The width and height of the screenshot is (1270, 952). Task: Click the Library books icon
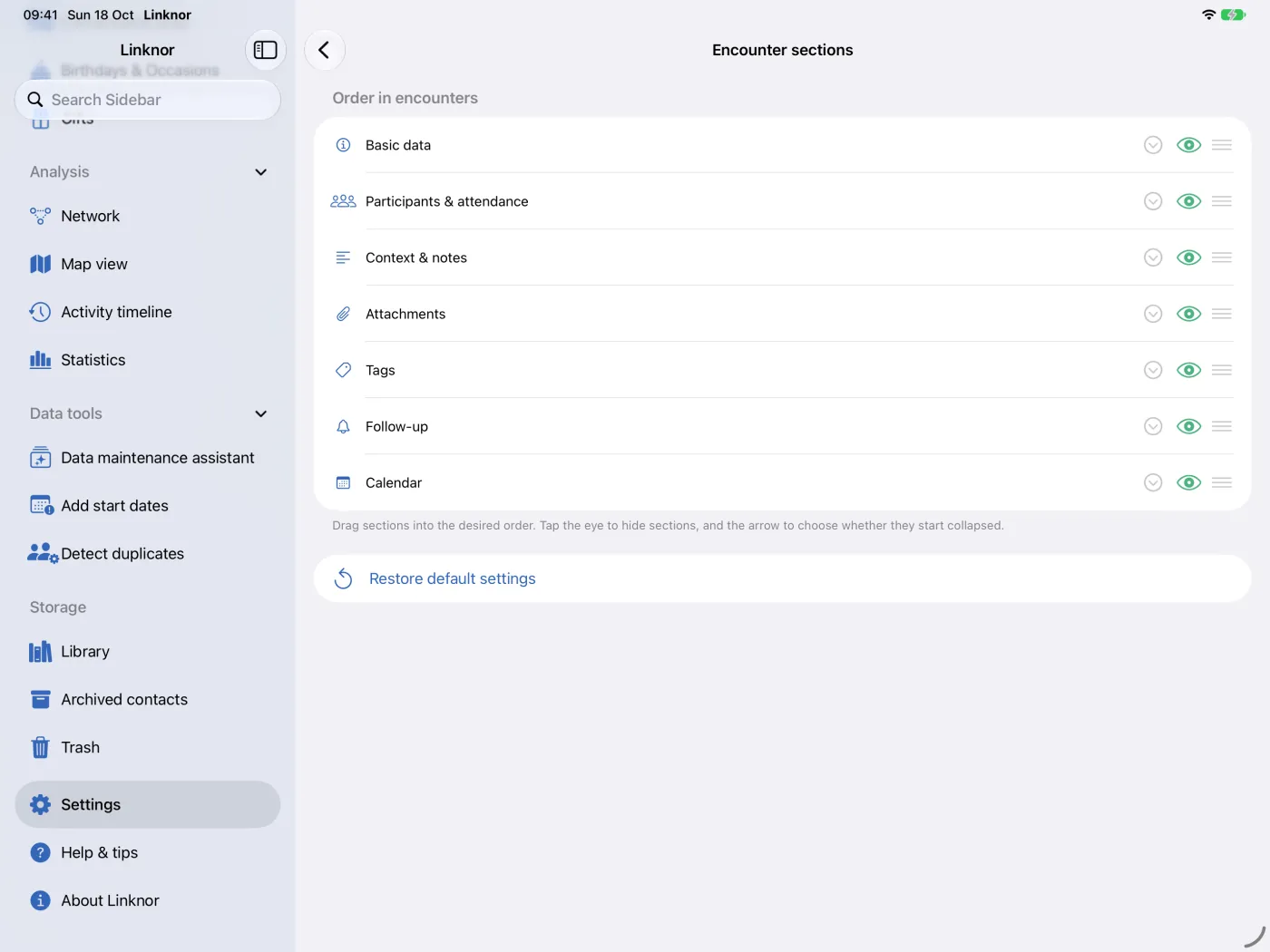(40, 652)
